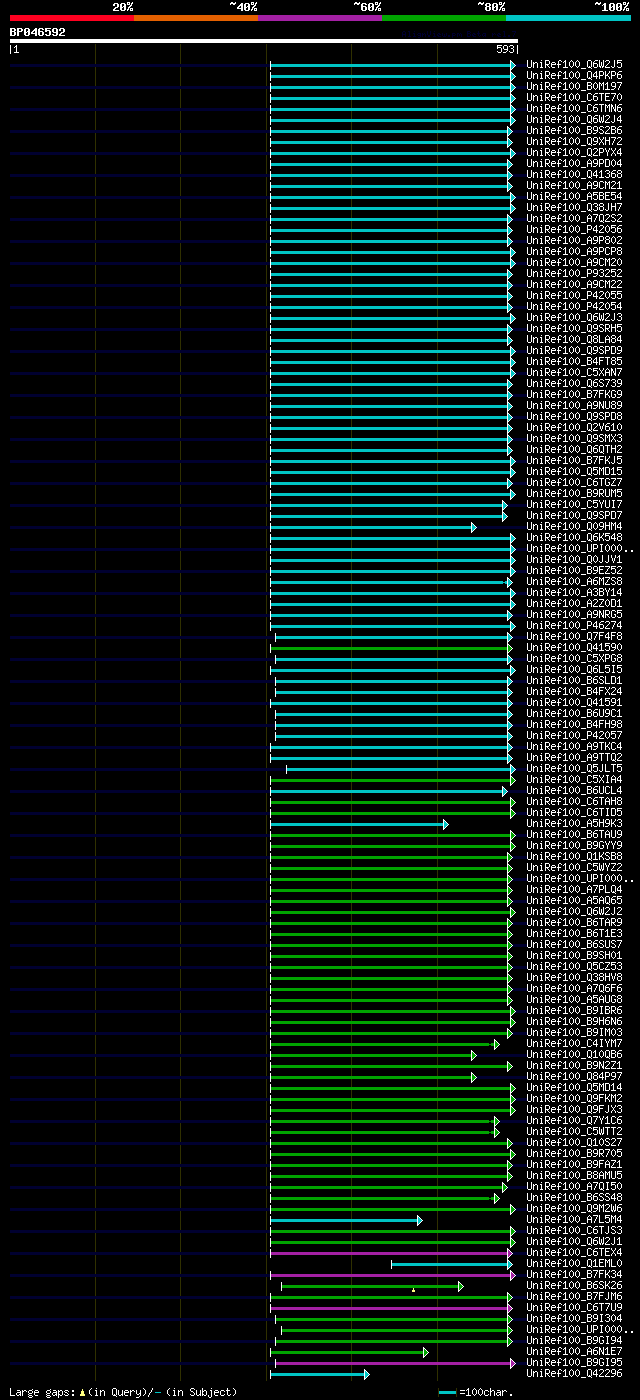
Task: Open hit UniRef100_Q6W2J4
Action: [x=574, y=119]
